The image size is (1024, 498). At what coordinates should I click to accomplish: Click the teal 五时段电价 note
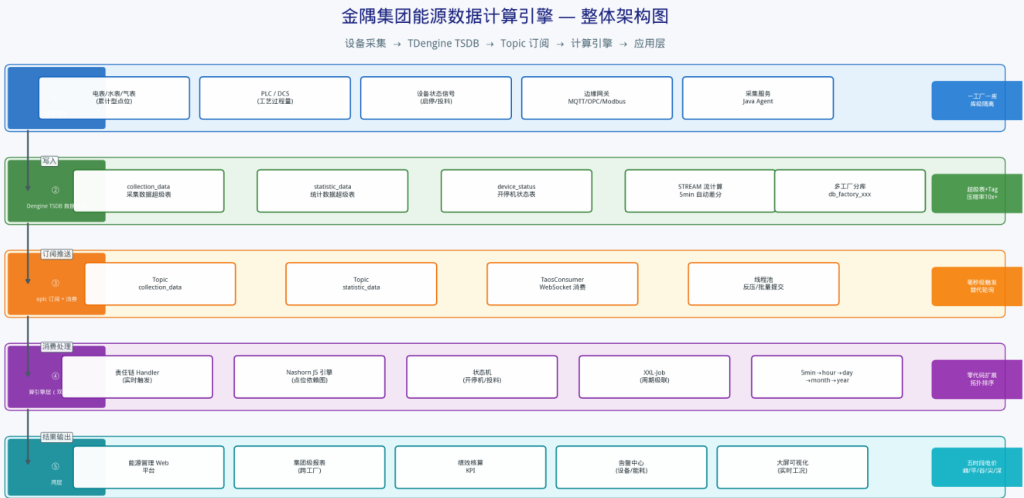977,467
